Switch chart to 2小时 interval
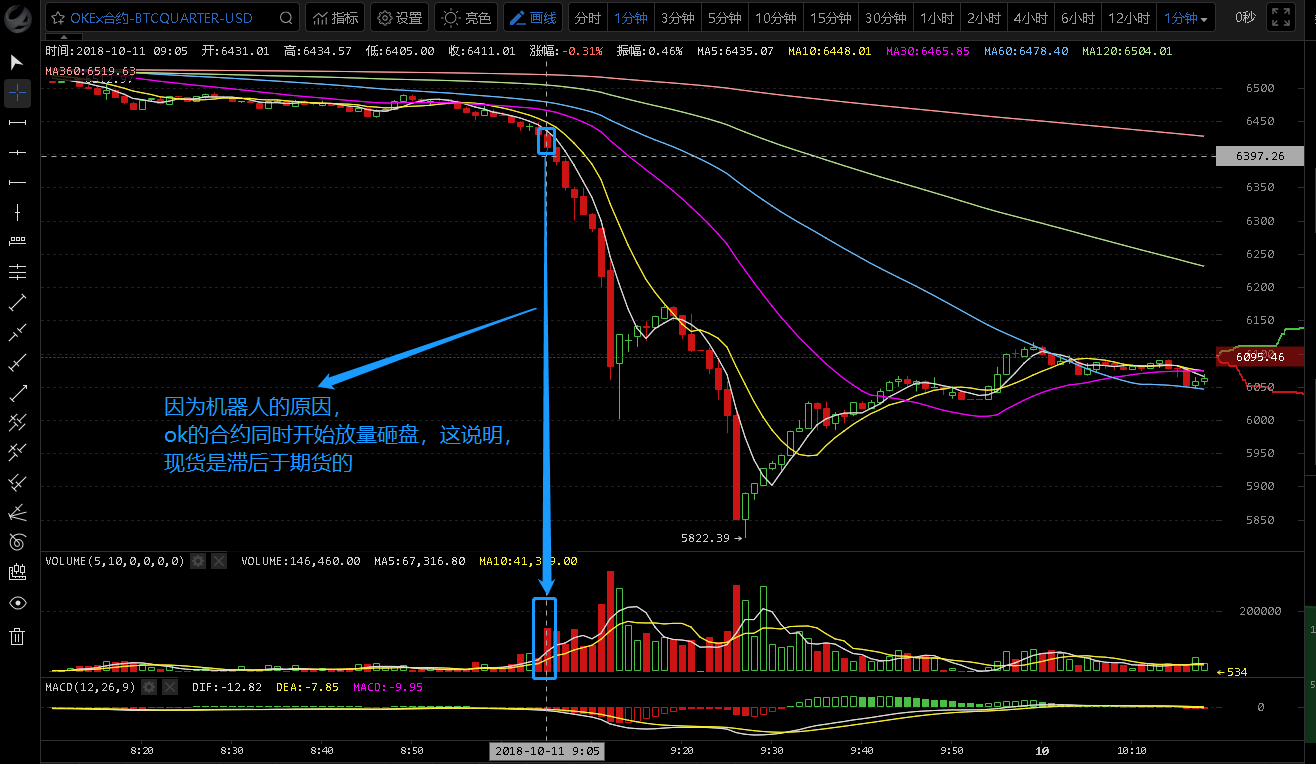 pos(984,18)
